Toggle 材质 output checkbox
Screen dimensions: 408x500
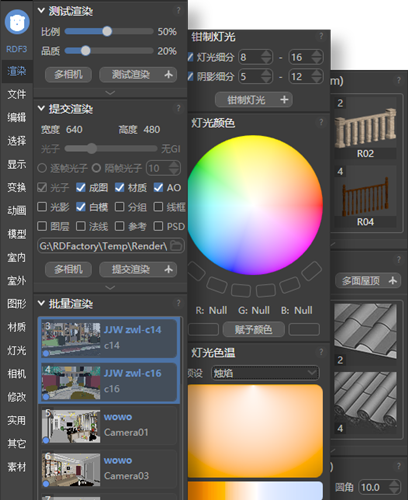[x=120, y=188]
